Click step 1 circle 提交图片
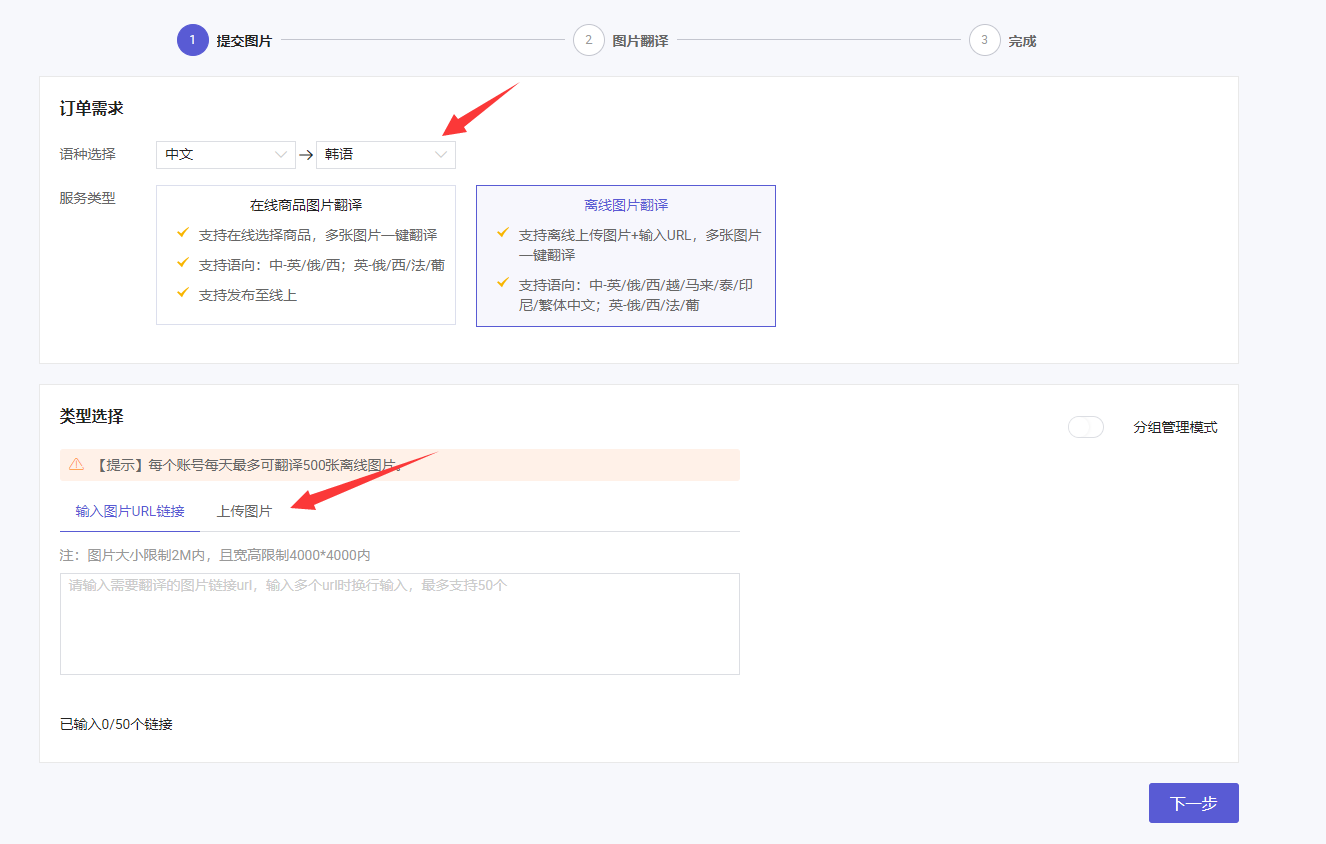The height and width of the screenshot is (844, 1326). [192, 40]
